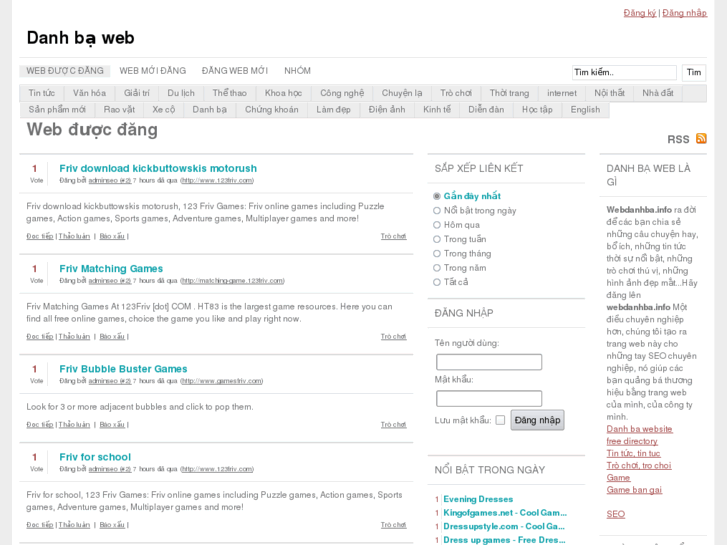Viewport: 727px width, 545px height.
Task: Open the 'Làm đẹp' category
Action: 333,109
